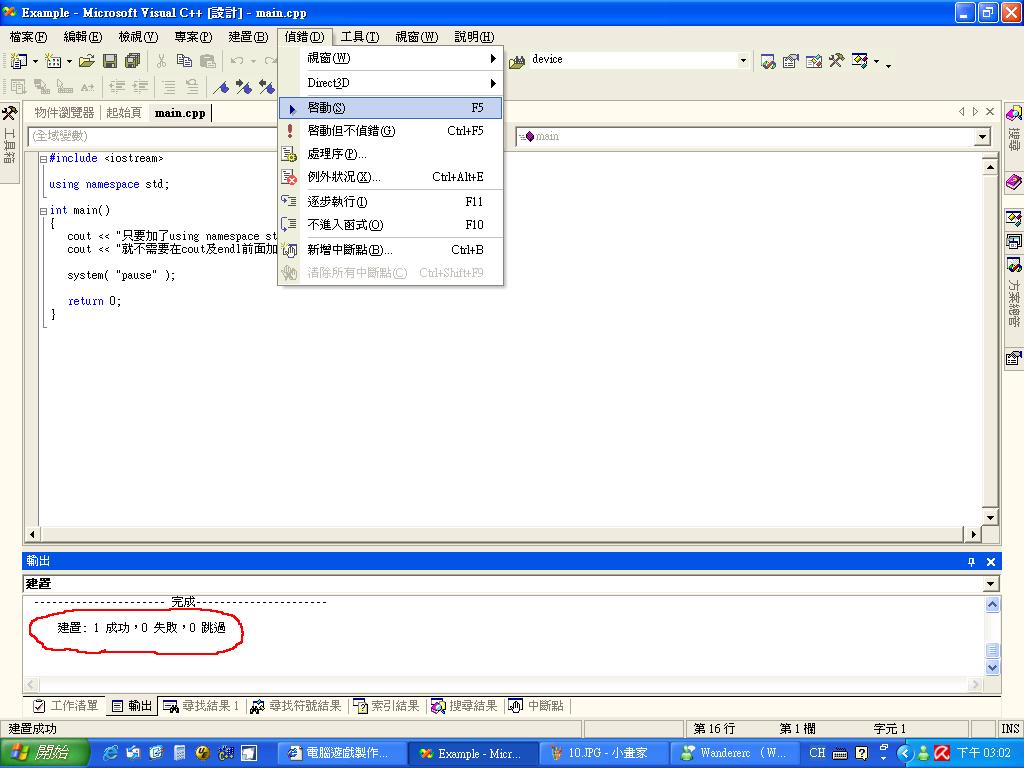Open the Direct3D submenu
1024x768 pixels.
pyautogui.click(x=391, y=83)
